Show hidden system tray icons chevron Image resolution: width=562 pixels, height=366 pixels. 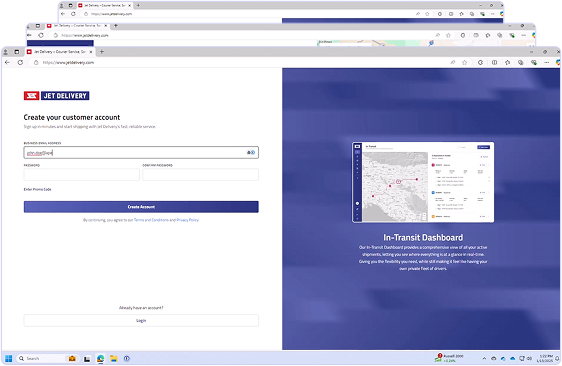(x=484, y=358)
